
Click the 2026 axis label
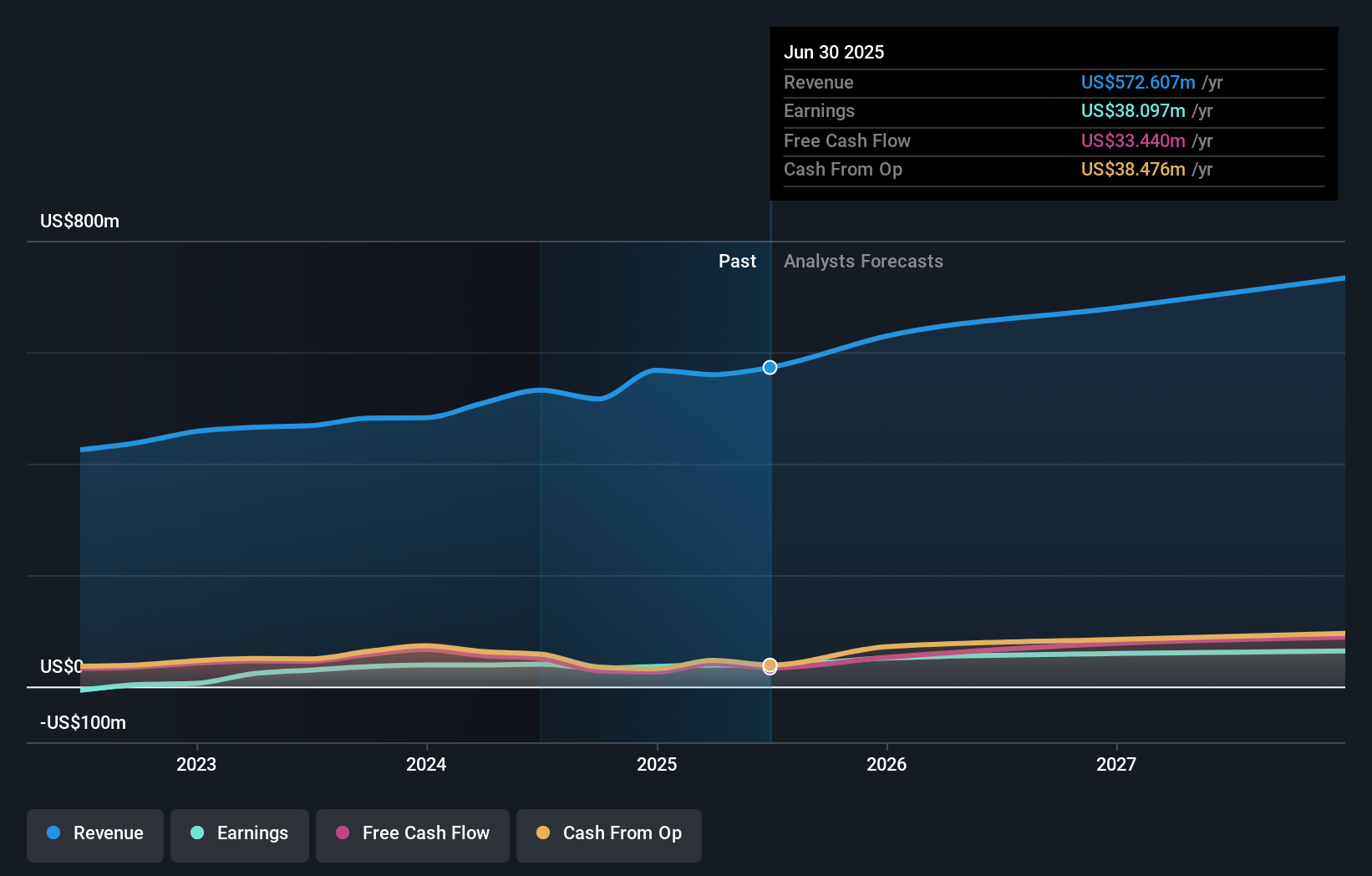887,764
